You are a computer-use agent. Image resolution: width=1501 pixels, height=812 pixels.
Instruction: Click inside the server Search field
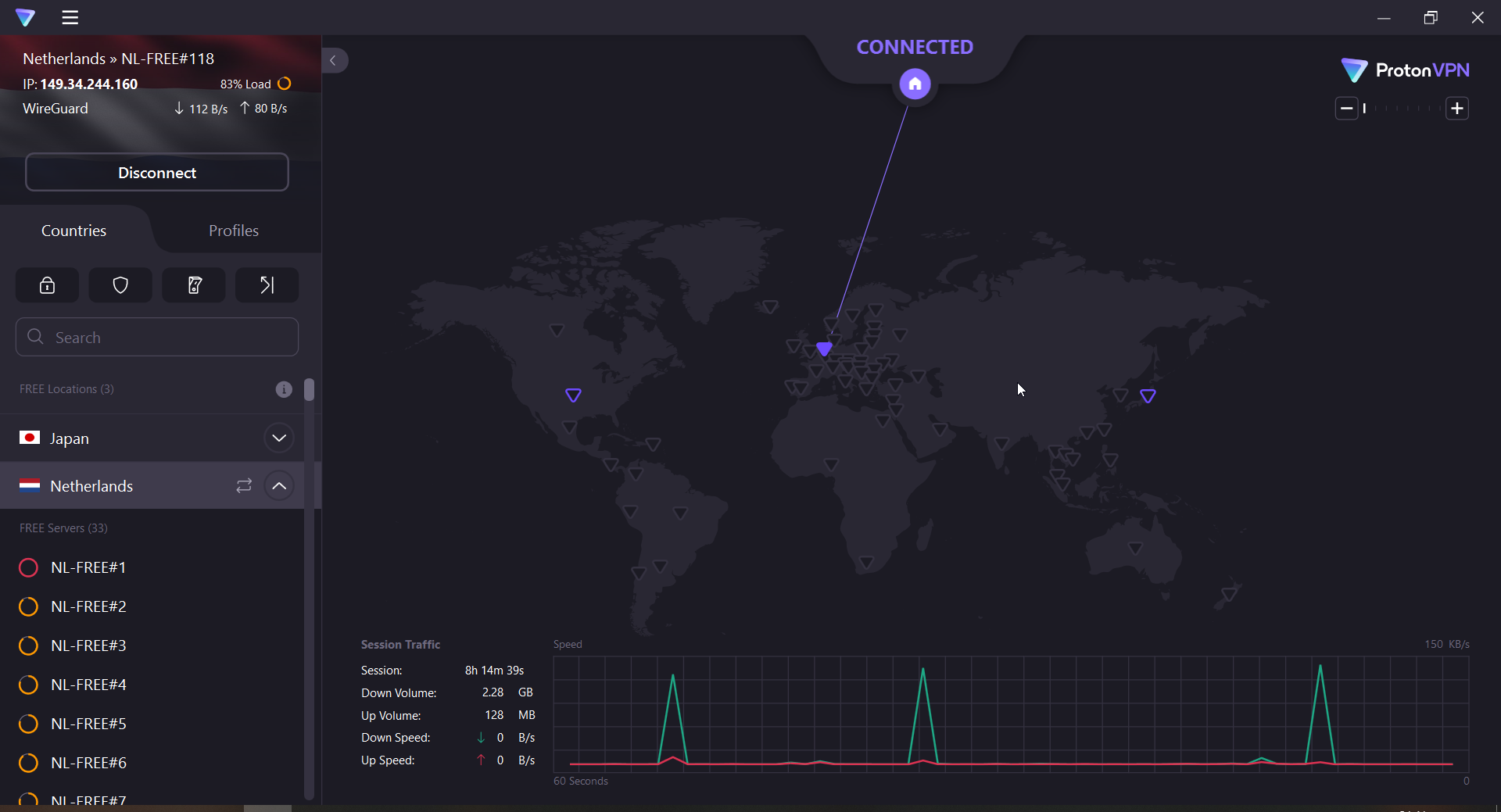156,337
